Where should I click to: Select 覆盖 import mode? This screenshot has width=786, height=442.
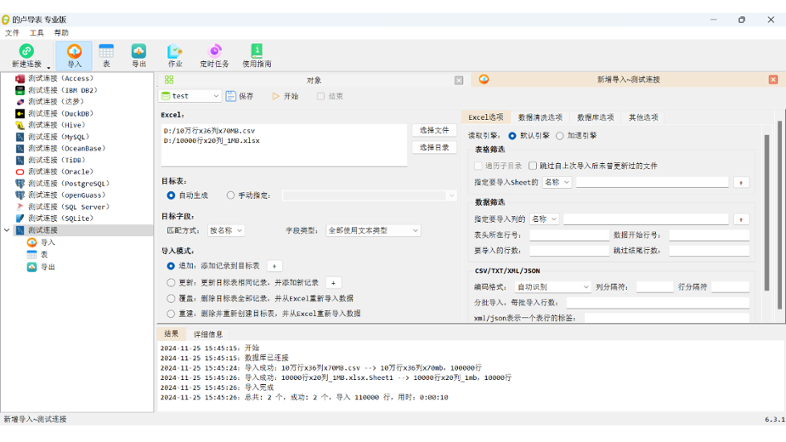click(171, 298)
